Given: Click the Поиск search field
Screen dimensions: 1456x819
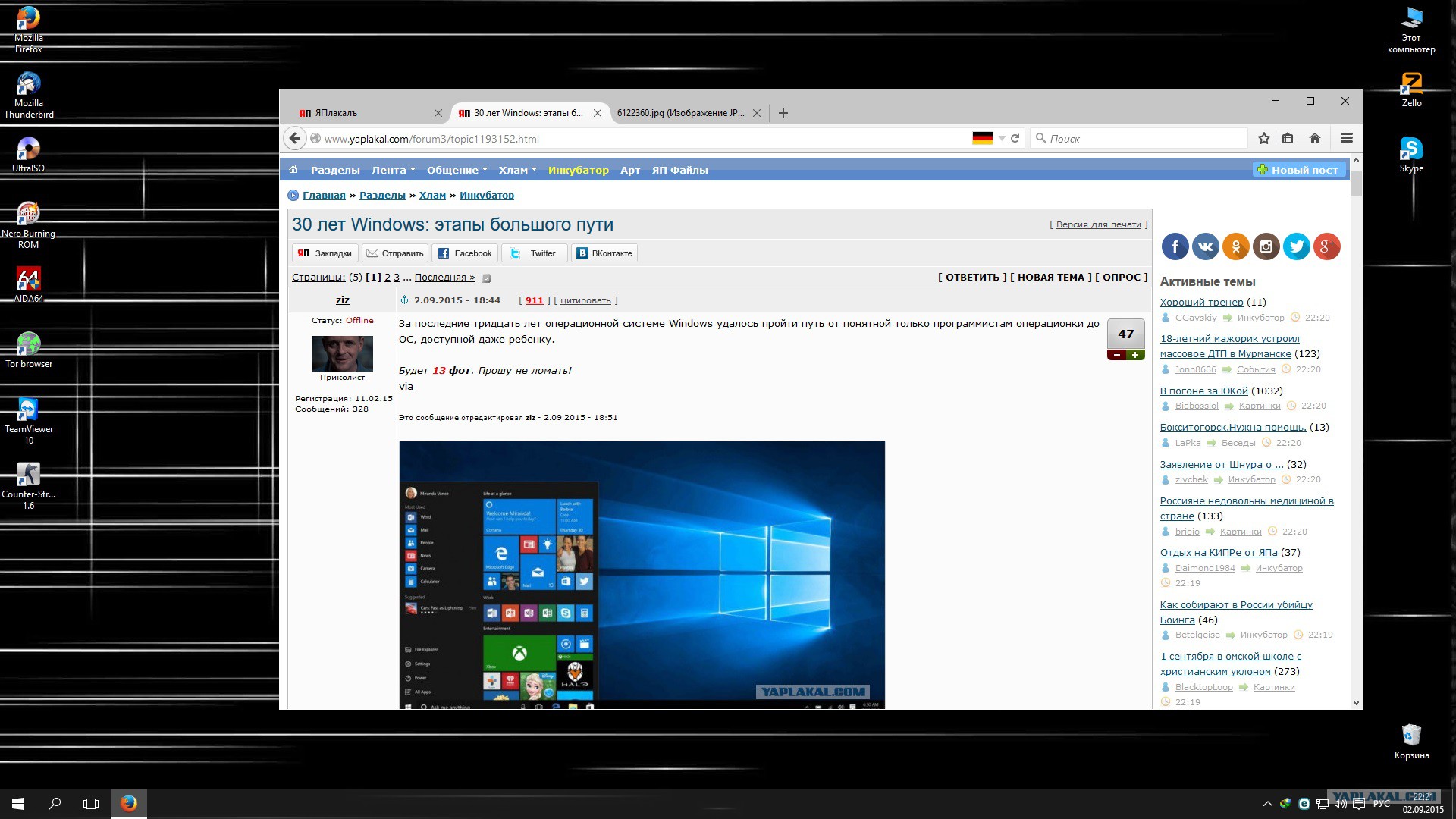Looking at the screenshot, I should [x=1141, y=138].
